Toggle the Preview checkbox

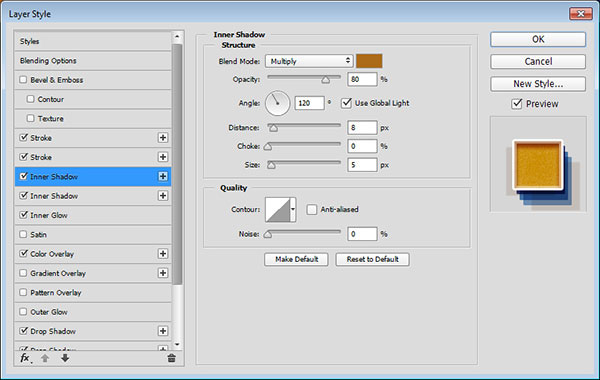[517, 104]
